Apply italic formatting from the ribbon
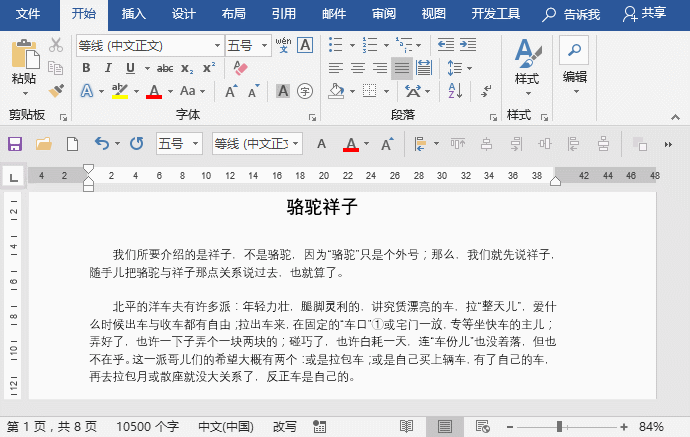The width and height of the screenshot is (690, 437). click(108, 68)
